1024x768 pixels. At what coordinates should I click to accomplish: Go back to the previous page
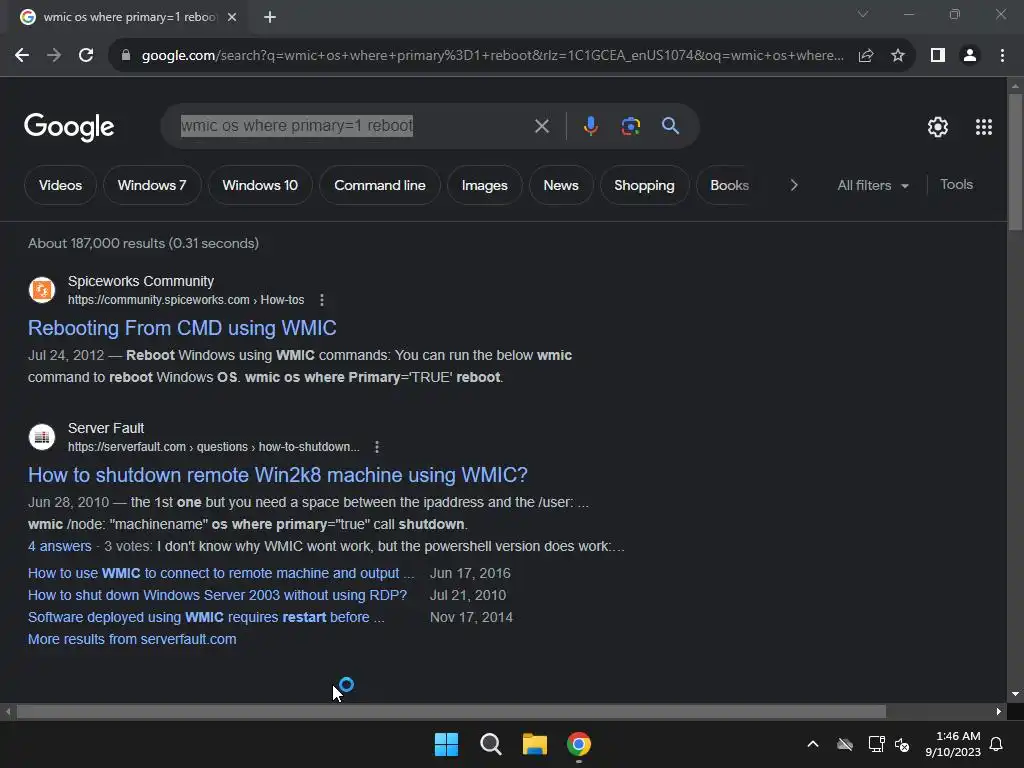coord(22,56)
